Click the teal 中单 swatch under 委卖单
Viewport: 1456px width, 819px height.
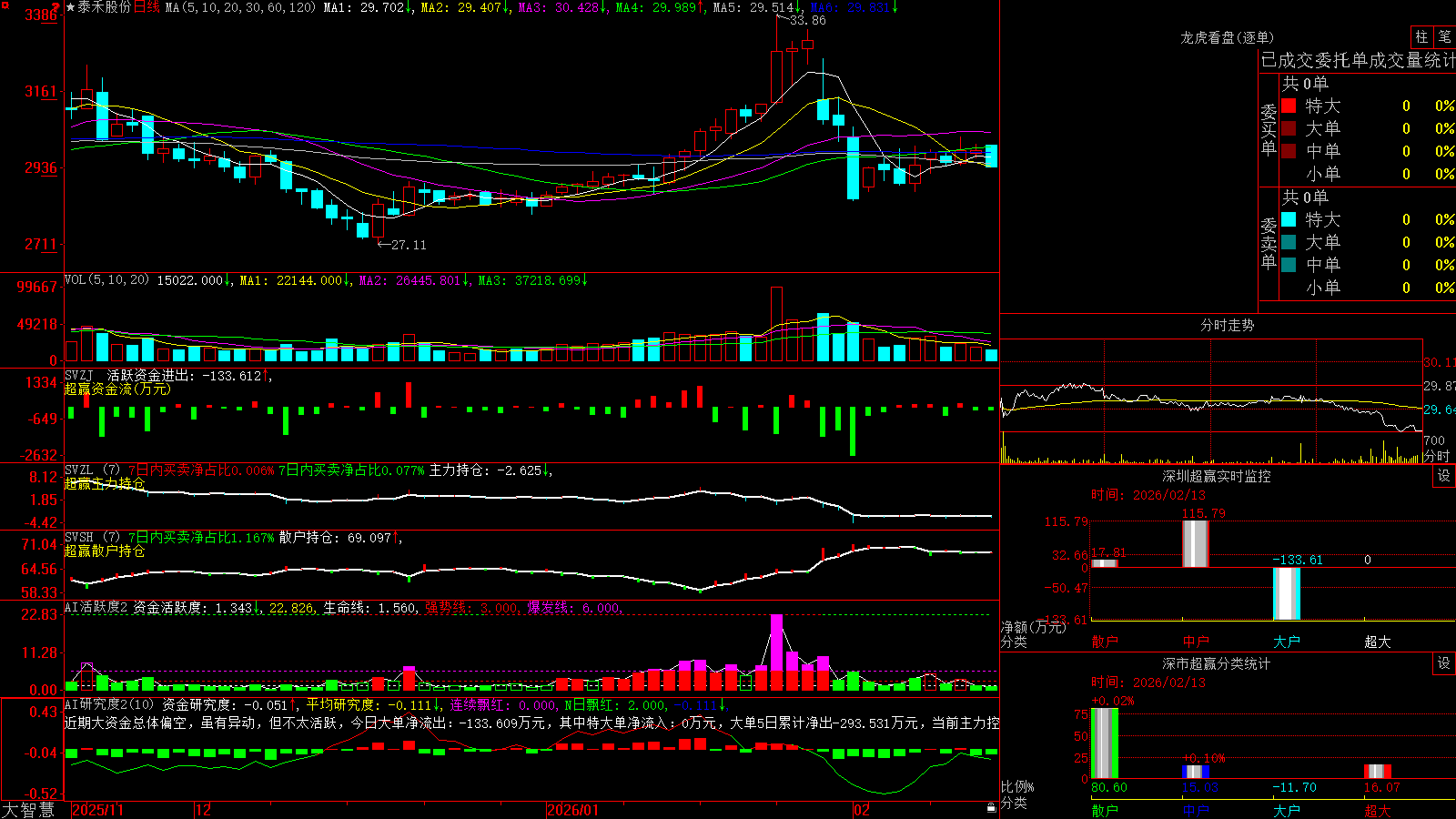[x=1289, y=265]
